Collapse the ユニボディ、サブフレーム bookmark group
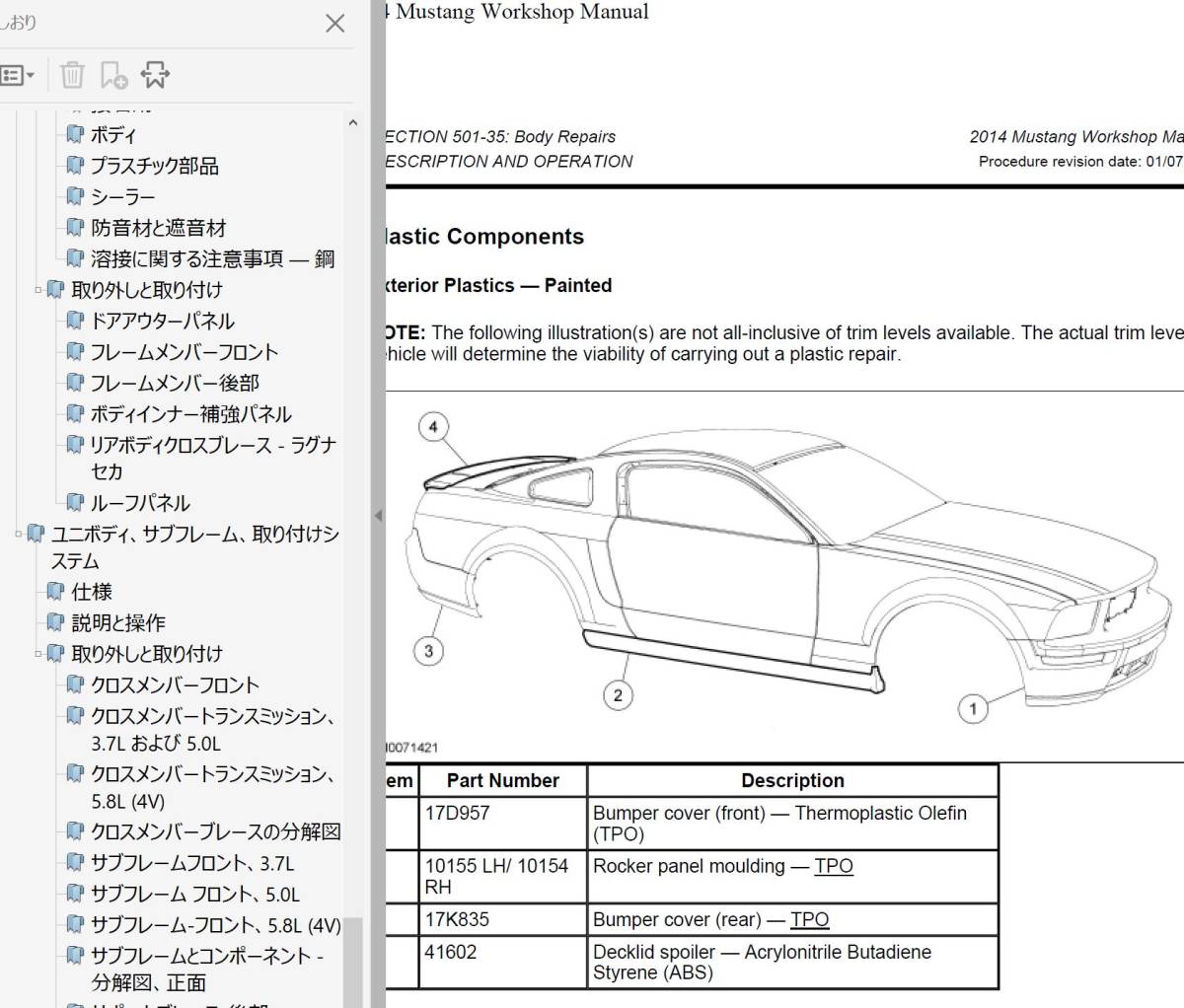This screenshot has height=1008, width=1184. point(19,534)
